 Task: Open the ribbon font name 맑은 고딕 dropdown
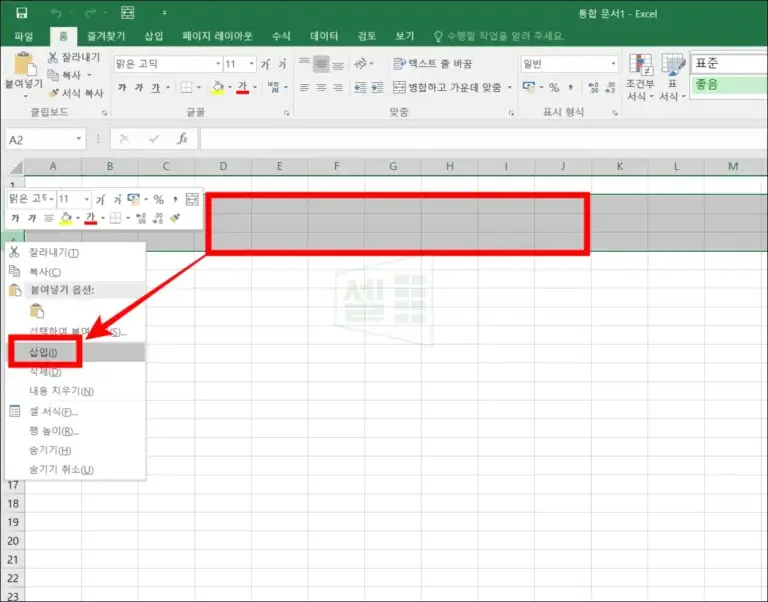pyautogui.click(x=218, y=64)
